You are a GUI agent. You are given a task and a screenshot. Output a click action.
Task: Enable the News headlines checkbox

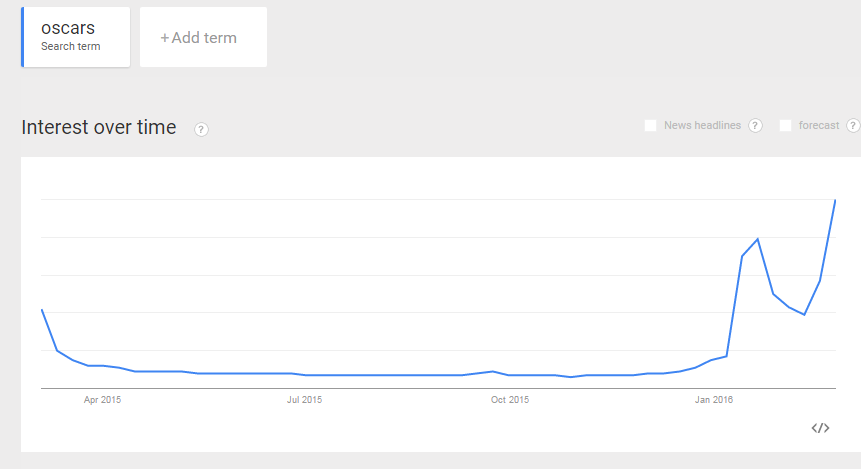click(x=650, y=126)
